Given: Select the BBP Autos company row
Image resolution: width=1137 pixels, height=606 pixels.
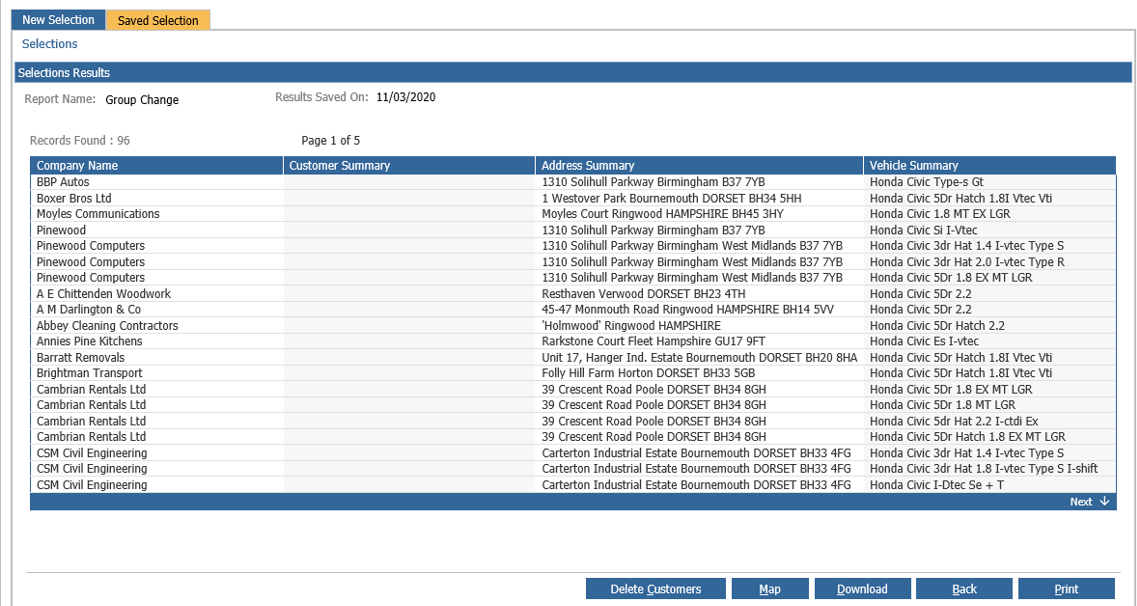Looking at the screenshot, I should pos(573,182).
